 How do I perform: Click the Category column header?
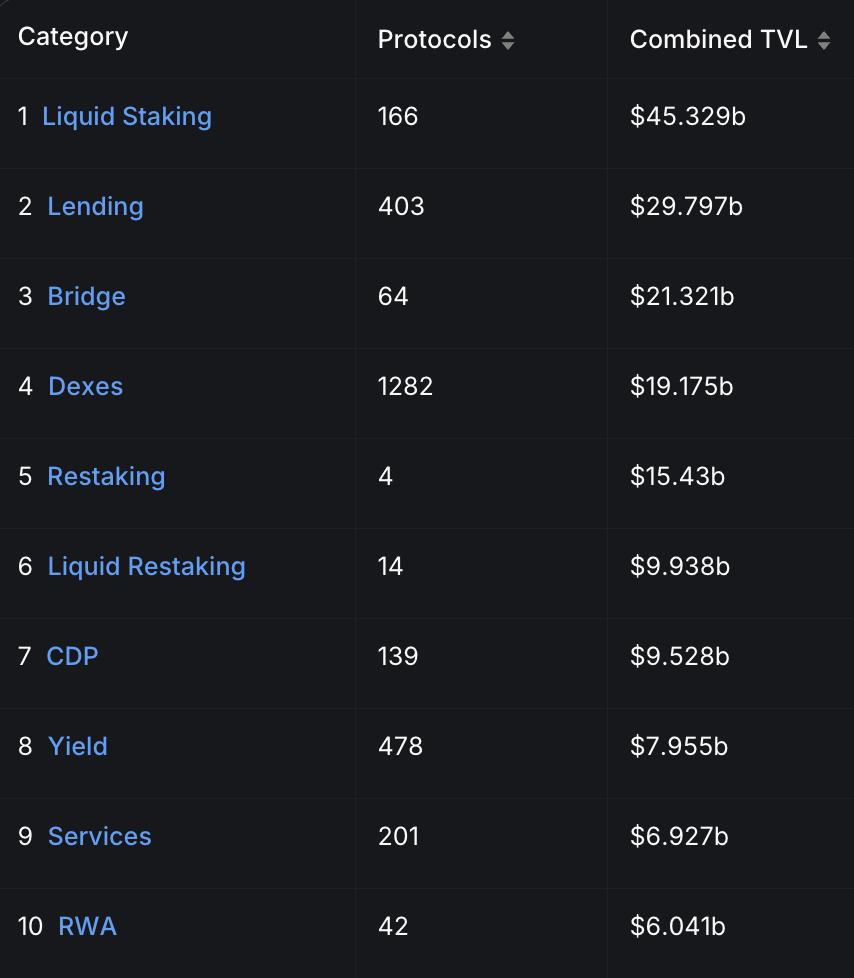click(73, 37)
